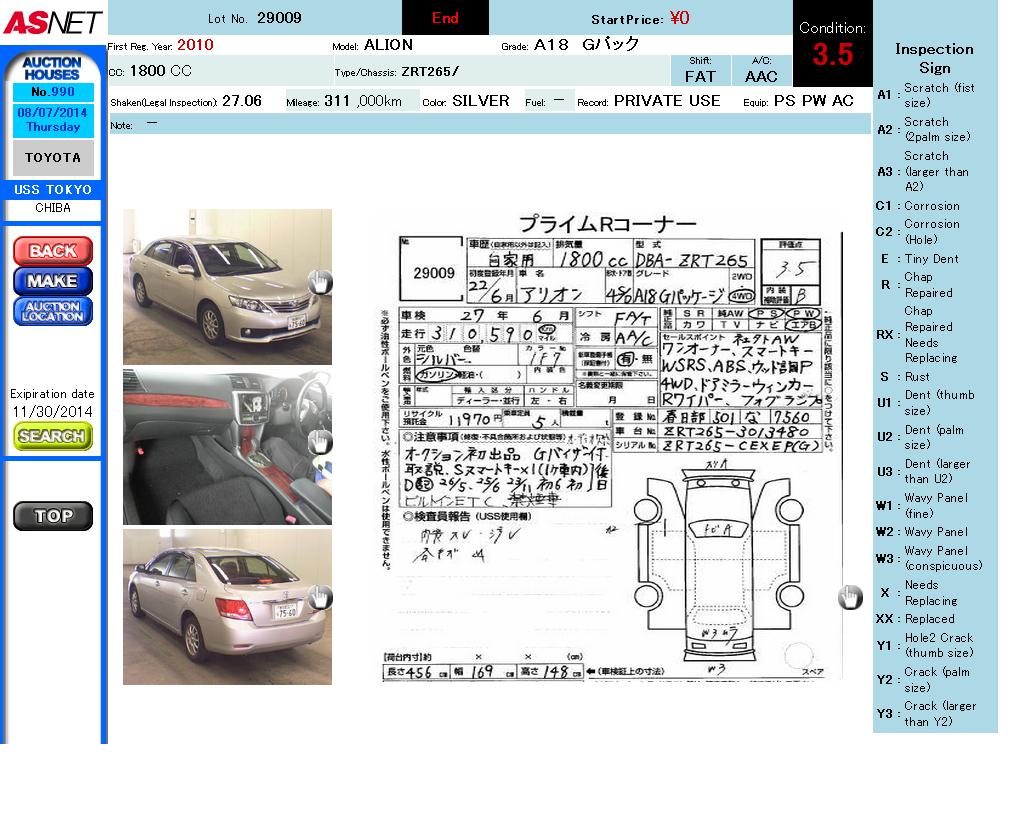
Task: Open the rear view car photo
Action: 227,607
